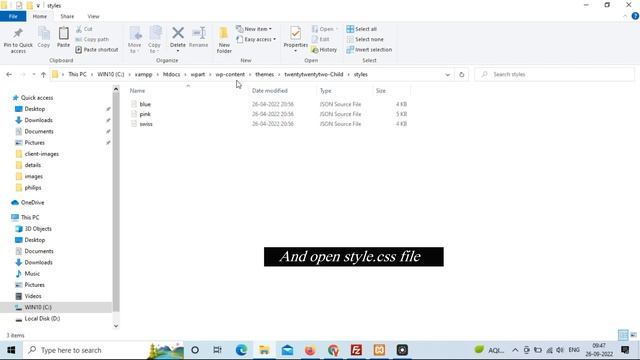Switch to the Home ribbon tab

click(x=40, y=16)
